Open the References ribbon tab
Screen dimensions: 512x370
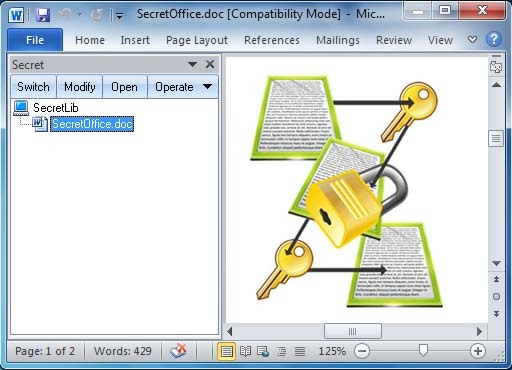pos(272,40)
